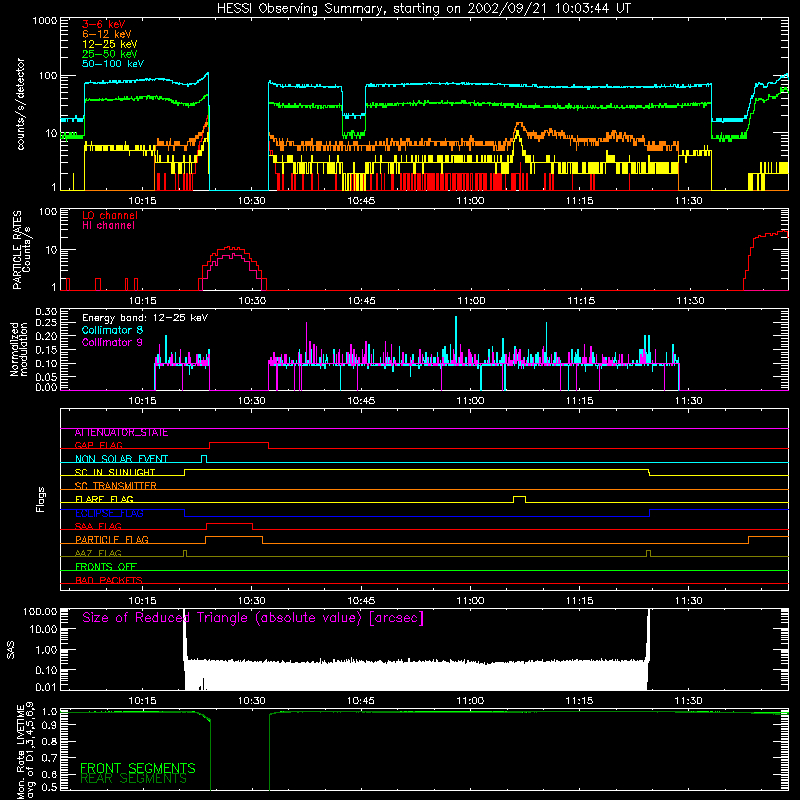Image resolution: width=800 pixels, height=800 pixels.
Task: Click the LO channel legend label
Action: pos(110,215)
